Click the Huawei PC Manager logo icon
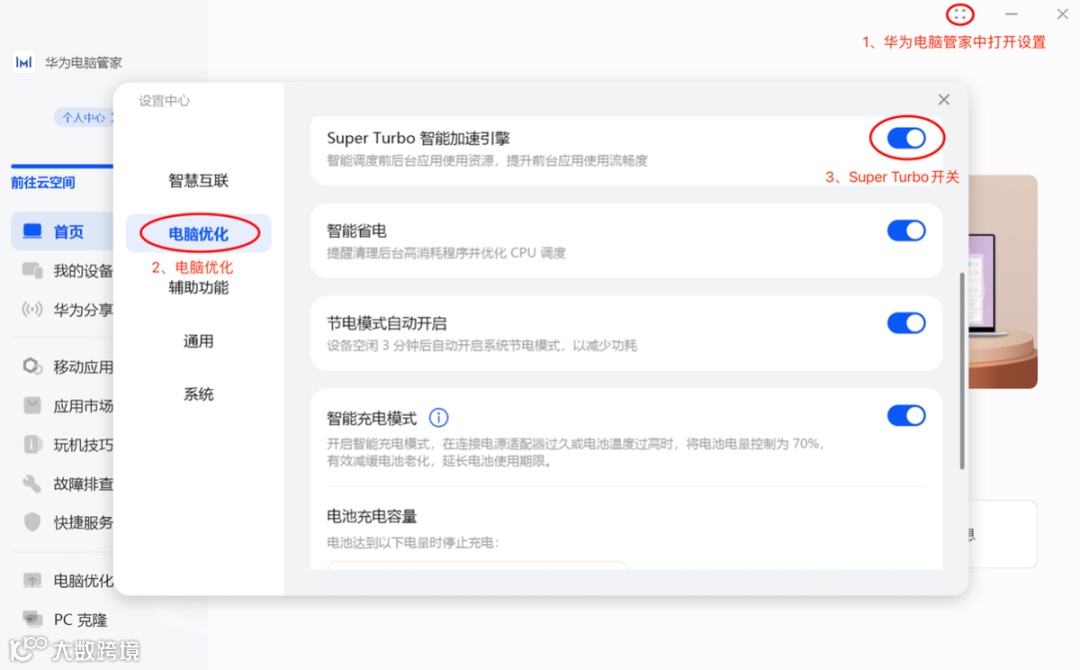Viewport: 1080px width, 670px height. (x=23, y=62)
